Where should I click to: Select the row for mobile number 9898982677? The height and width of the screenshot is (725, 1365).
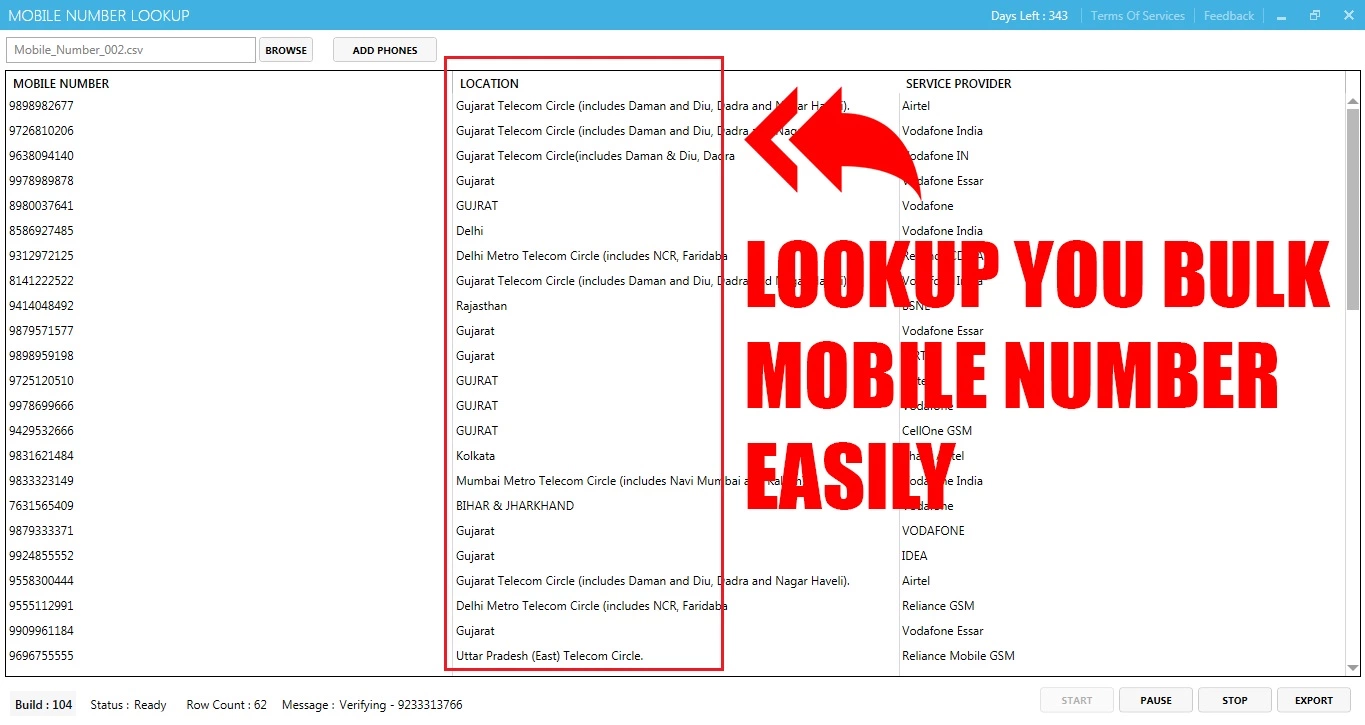(x=42, y=106)
